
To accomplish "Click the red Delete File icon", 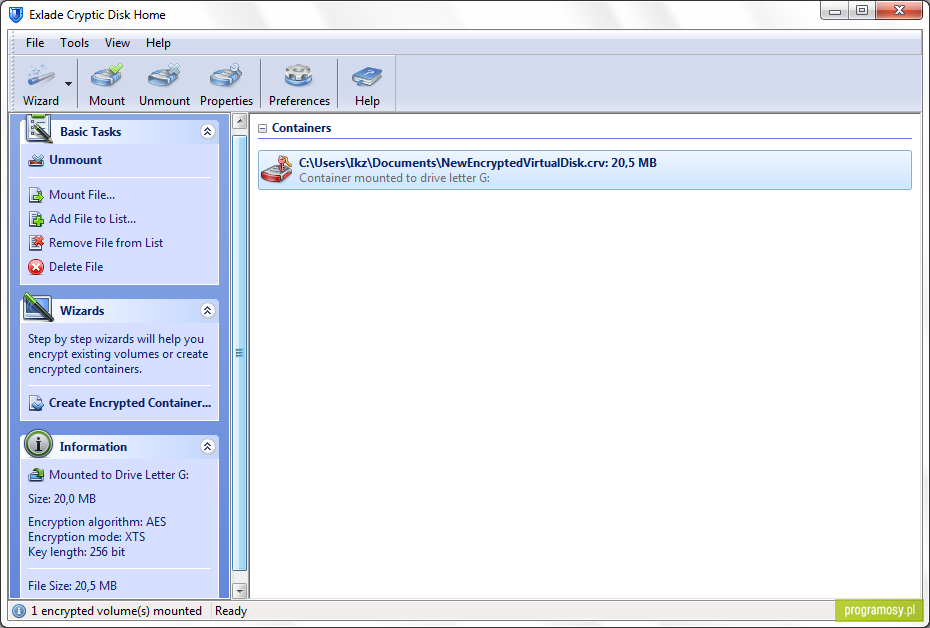I will (36, 267).
